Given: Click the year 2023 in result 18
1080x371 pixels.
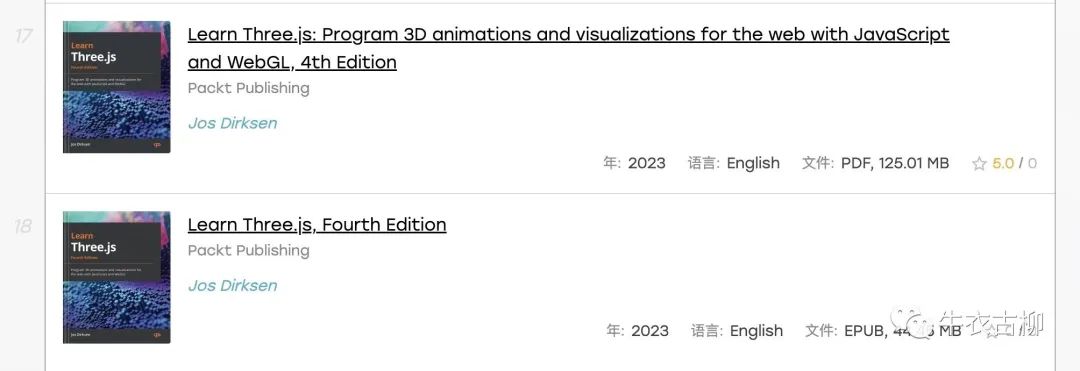Looking at the screenshot, I should [650, 331].
